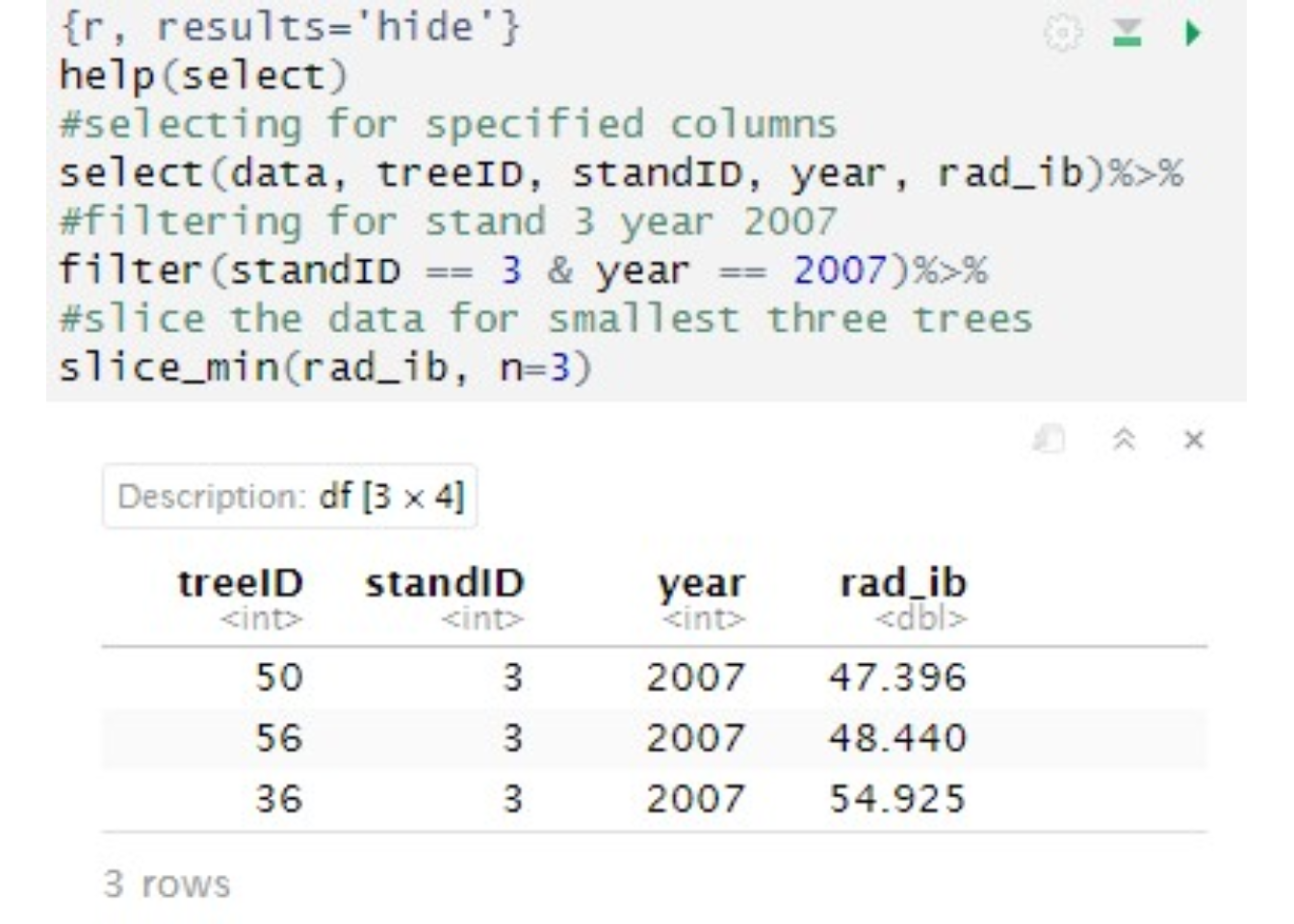Show output in new window
Screen dimensions: 1294x924
[1049, 440]
